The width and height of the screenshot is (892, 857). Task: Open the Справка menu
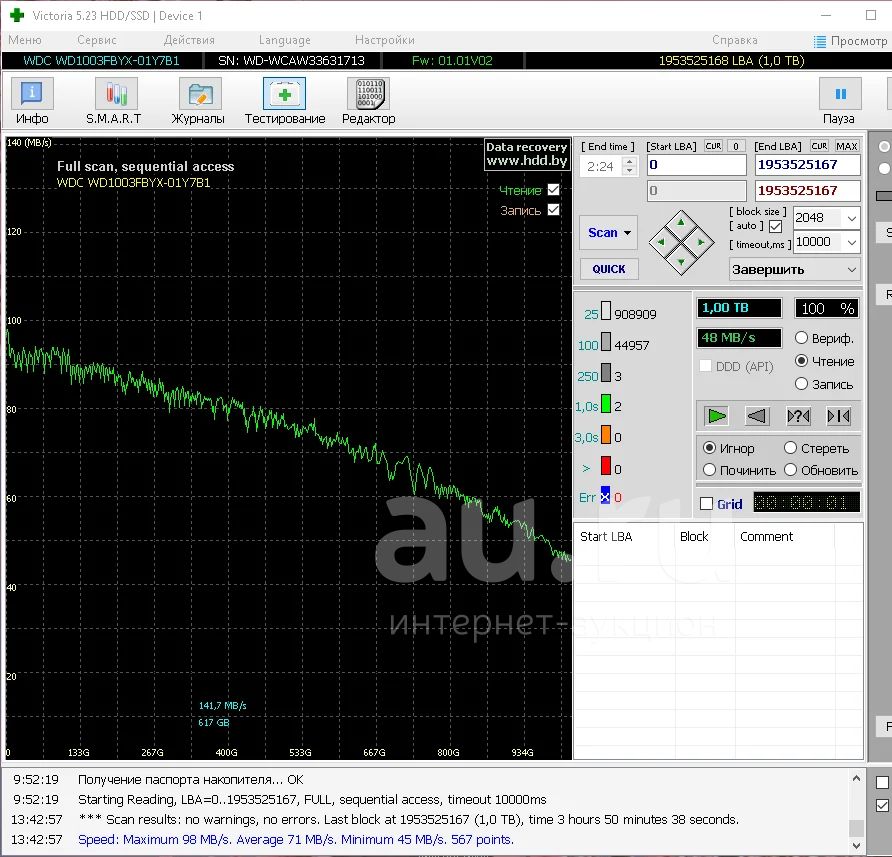pyautogui.click(x=734, y=40)
